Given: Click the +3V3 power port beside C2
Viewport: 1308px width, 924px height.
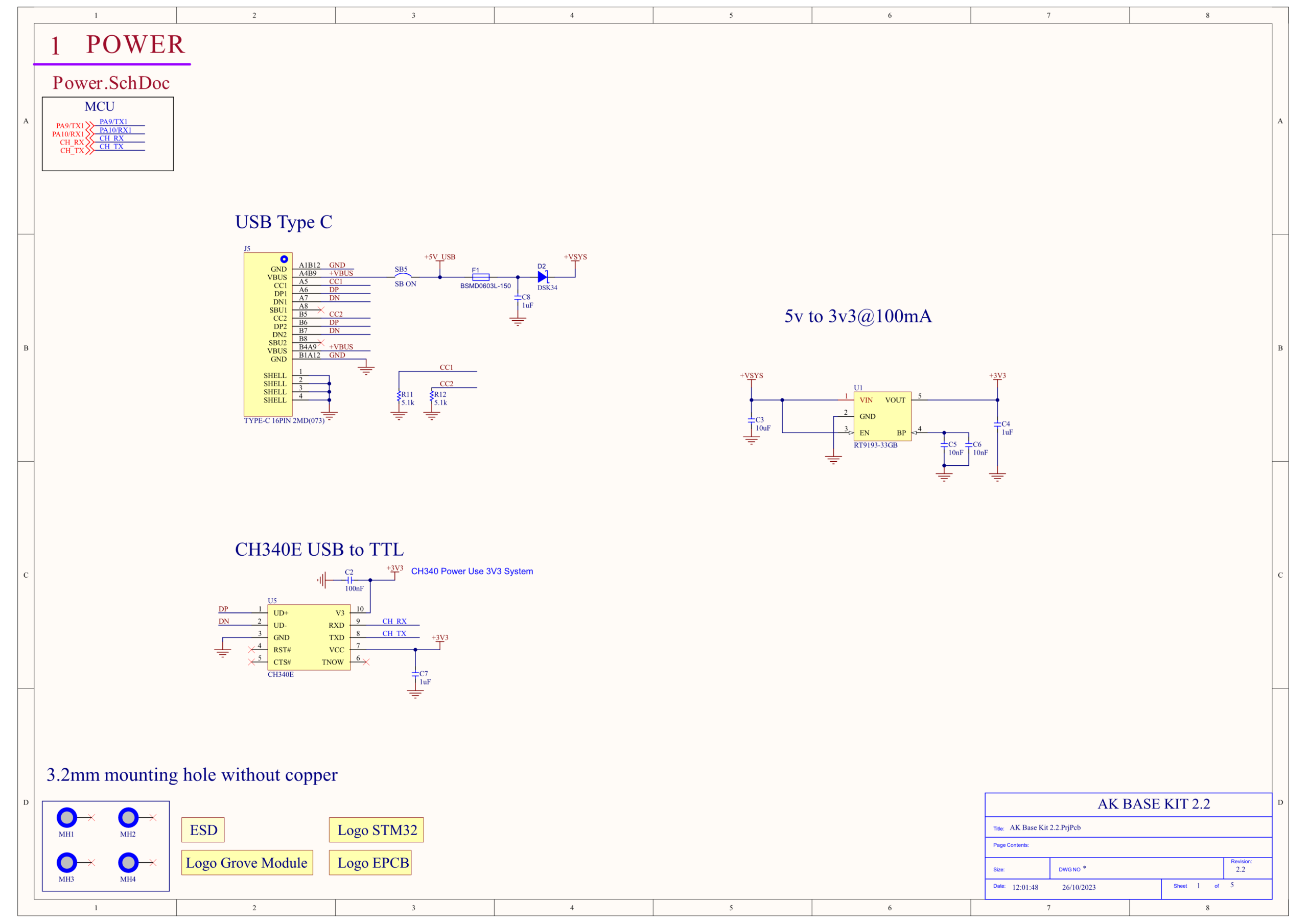Looking at the screenshot, I should 395,571.
